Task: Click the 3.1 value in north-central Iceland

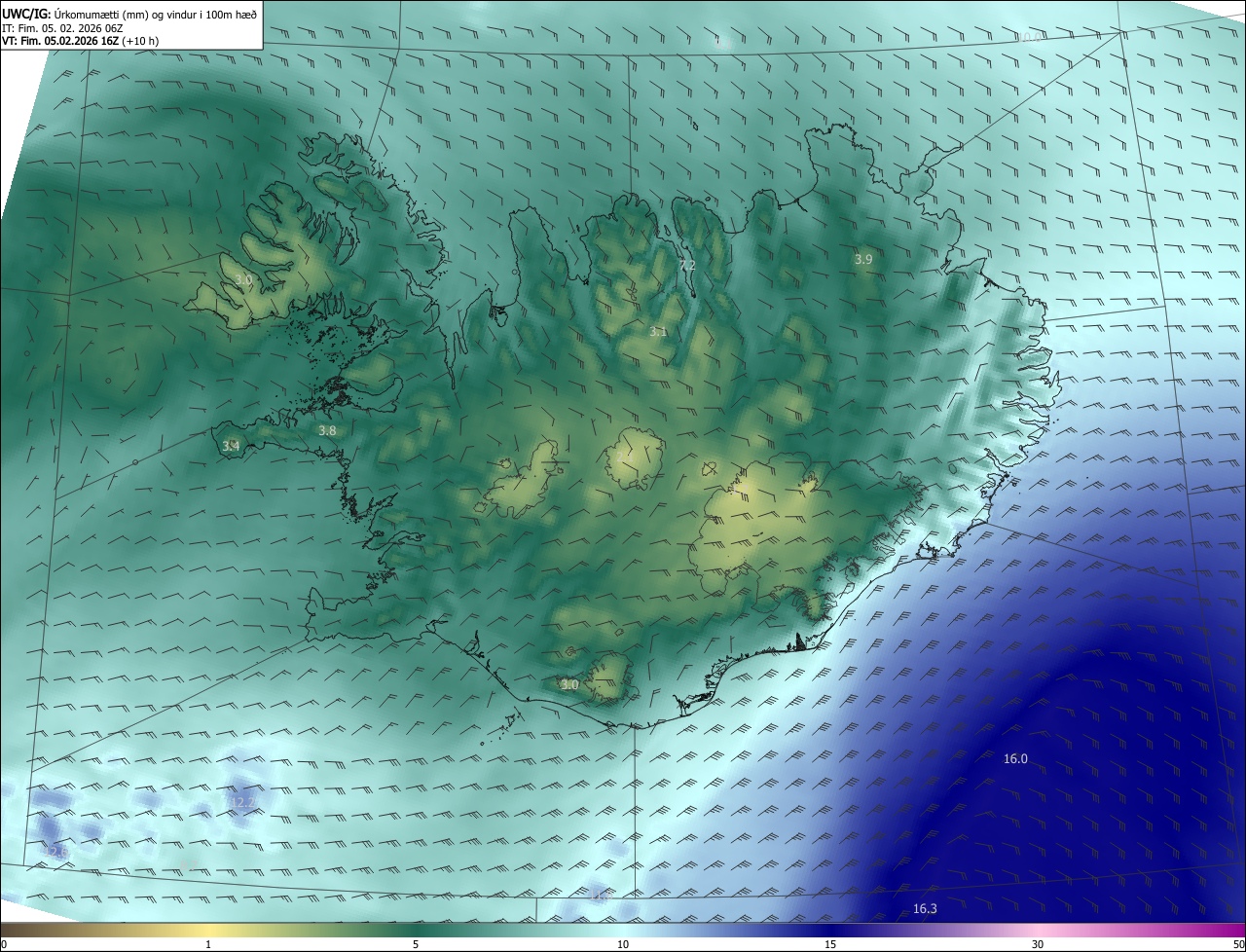Action: [658, 332]
